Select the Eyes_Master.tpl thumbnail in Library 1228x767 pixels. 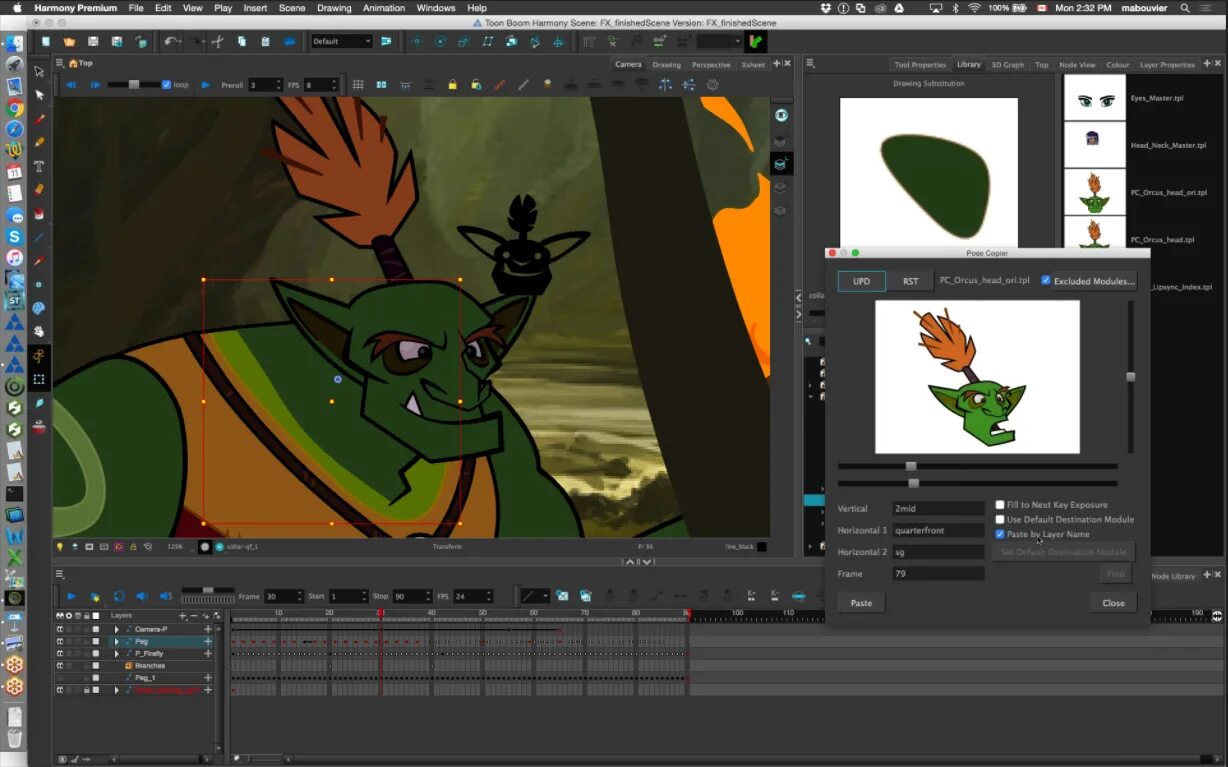[1095, 99]
